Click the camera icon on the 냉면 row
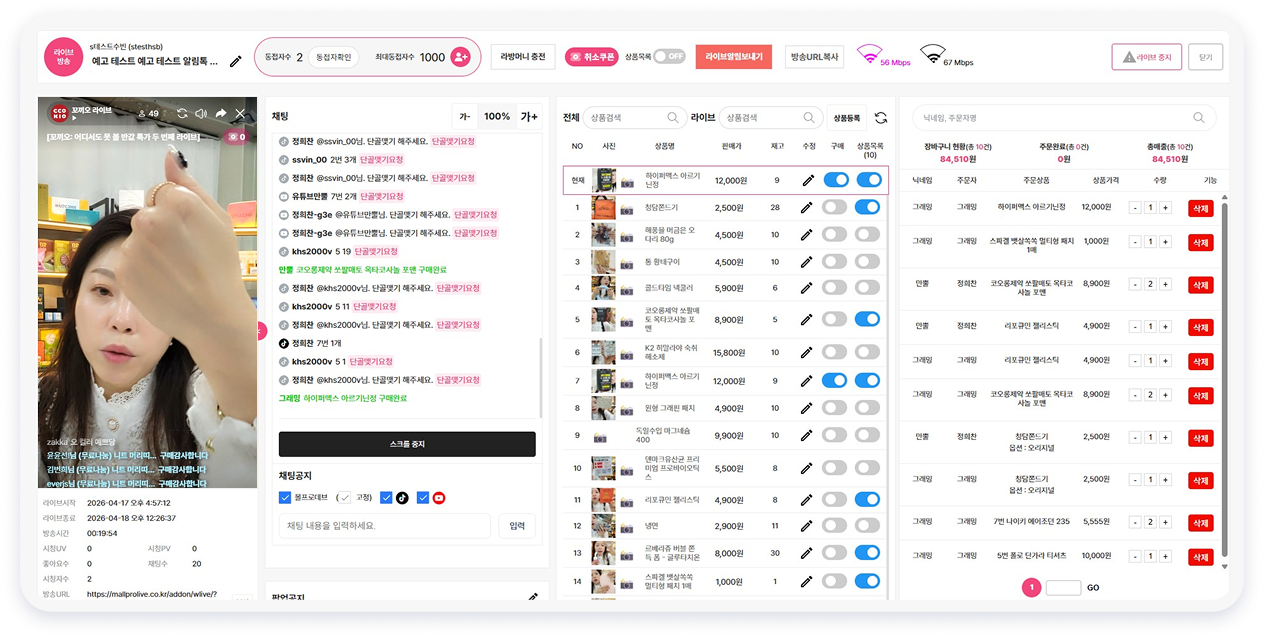 point(629,526)
